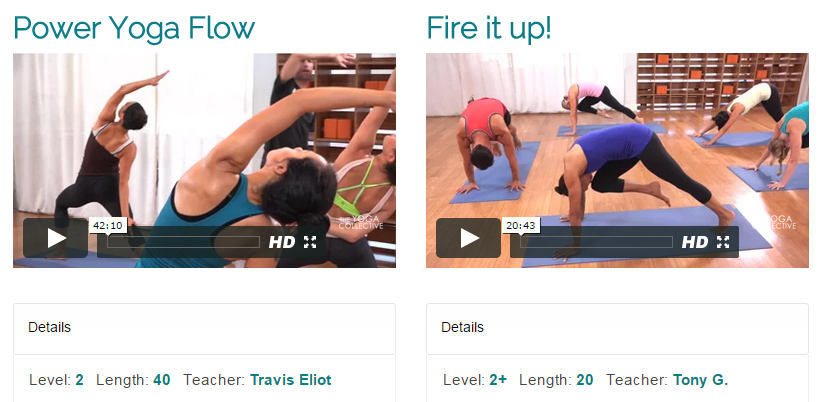The height and width of the screenshot is (402, 819).
Task: Open teacher Tony G.'s page
Action: pos(700,380)
